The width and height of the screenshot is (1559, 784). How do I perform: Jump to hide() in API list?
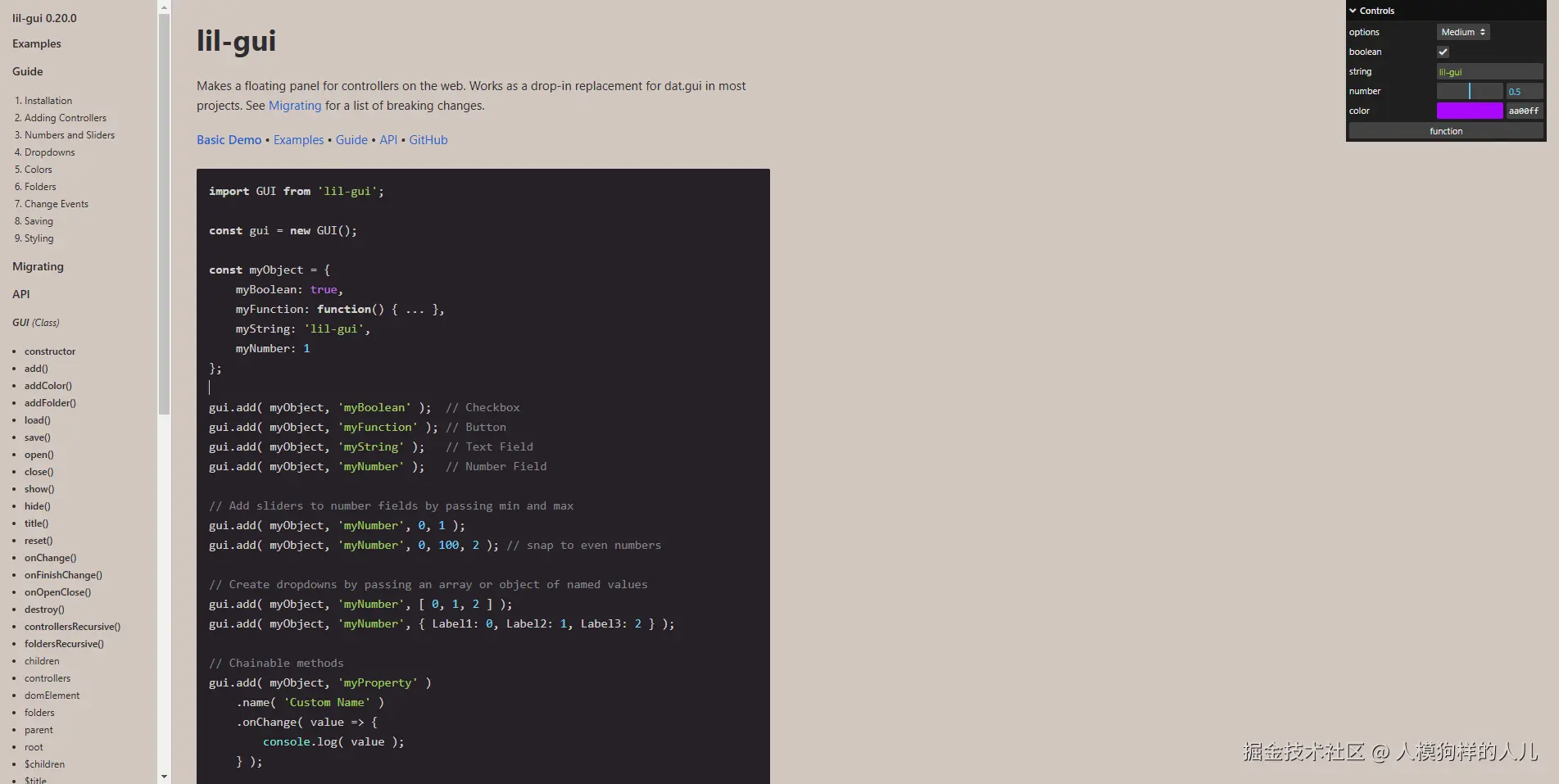(x=38, y=506)
